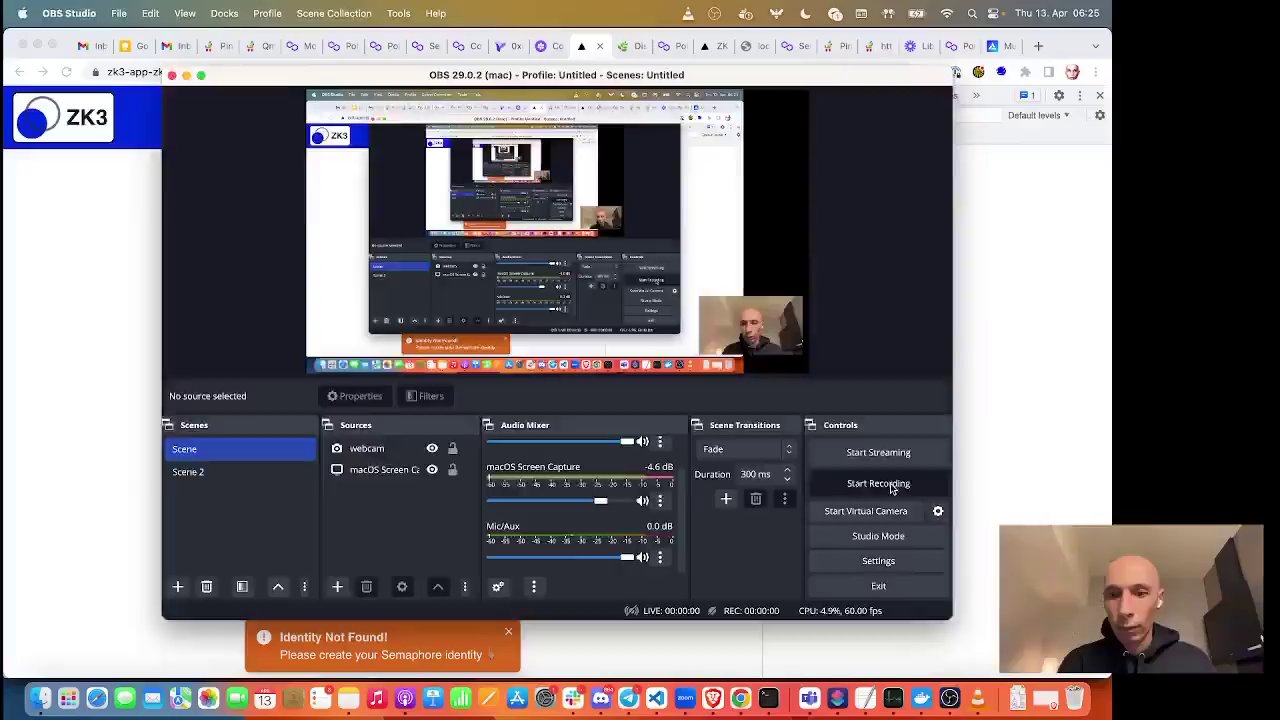Open Scene Collection menu
Screen dimensions: 1280x720
click(334, 13)
